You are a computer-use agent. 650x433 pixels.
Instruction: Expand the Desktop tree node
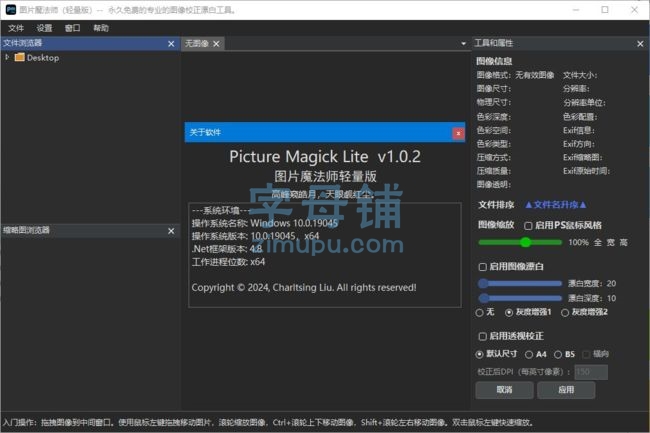[x=7, y=57]
